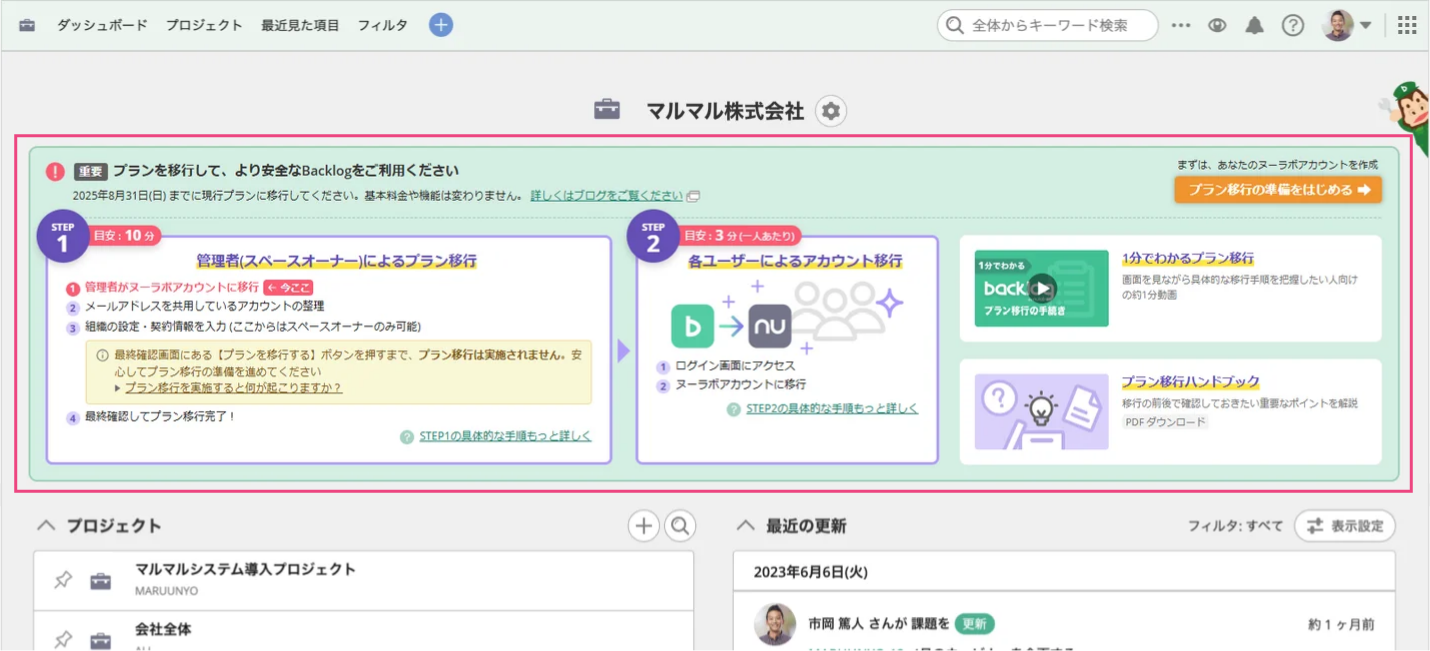
Task: Click the eye watch list icon
Action: click(1217, 26)
